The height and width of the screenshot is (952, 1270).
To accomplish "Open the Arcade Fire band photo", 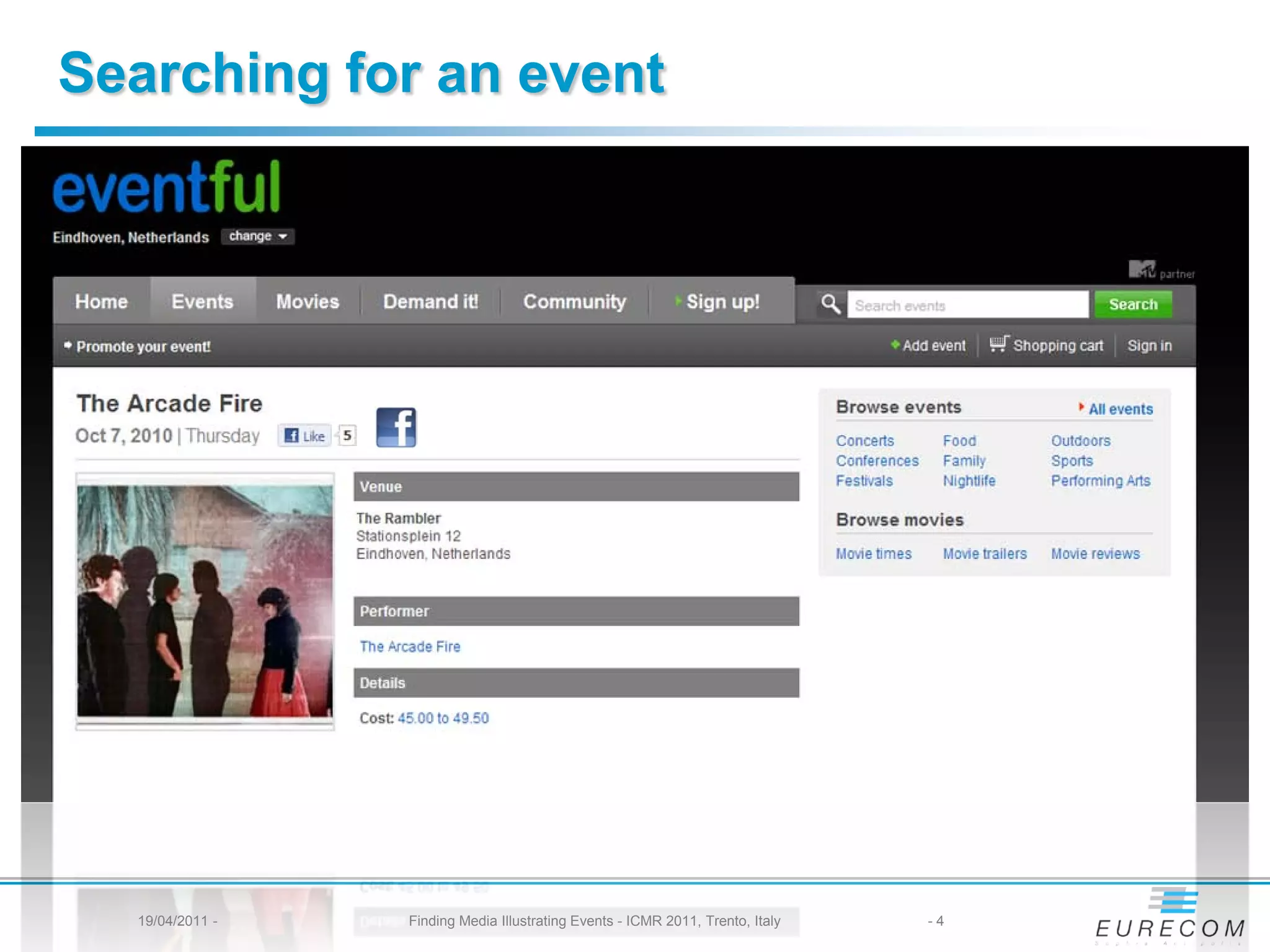I will 205,601.
